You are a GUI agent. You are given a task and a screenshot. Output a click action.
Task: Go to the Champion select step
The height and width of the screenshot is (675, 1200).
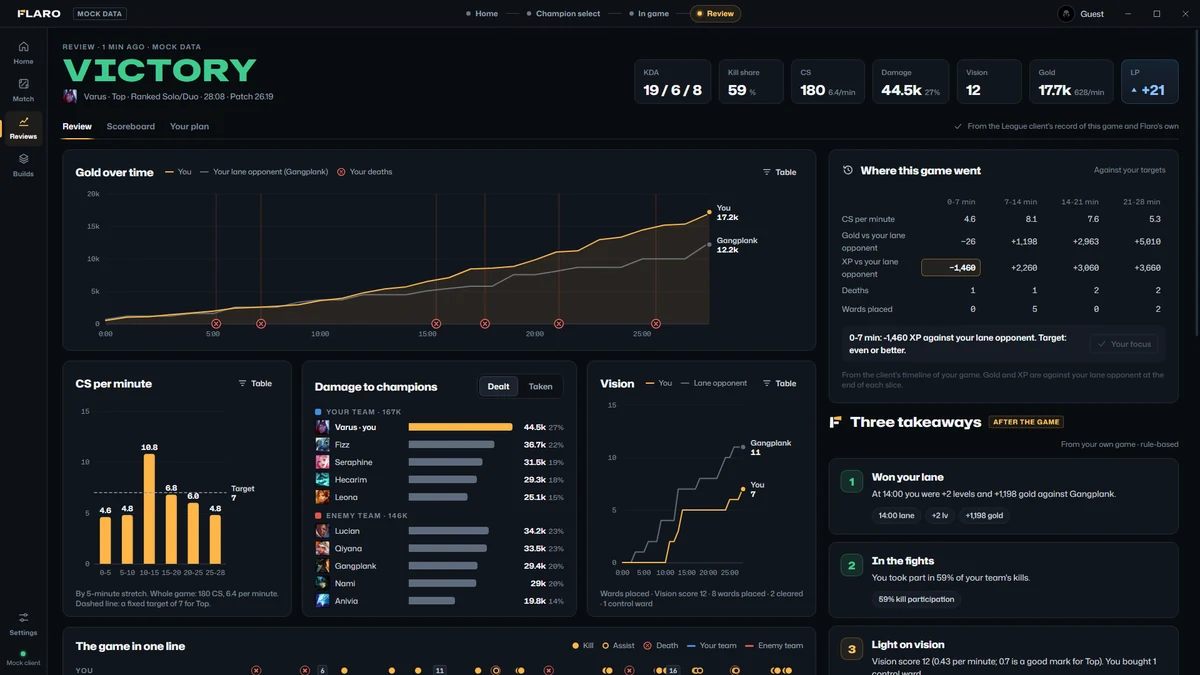pos(563,14)
